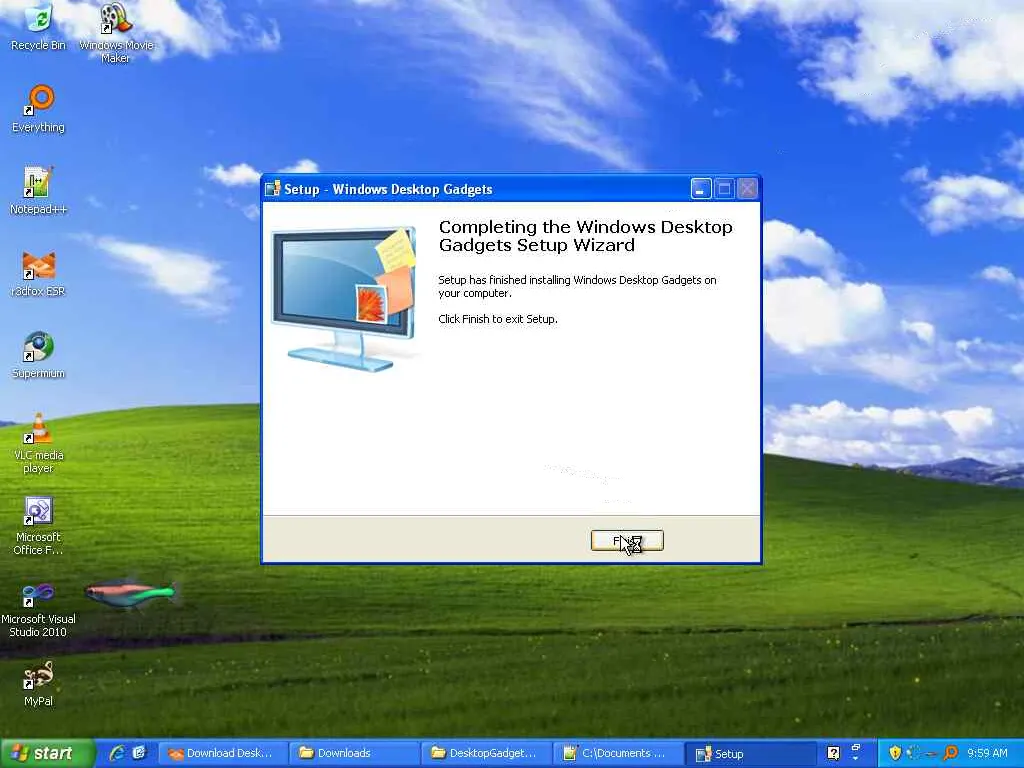Select the Microsoft Office F... desktop shortcut
This screenshot has width=1024, height=768.
coord(39,526)
